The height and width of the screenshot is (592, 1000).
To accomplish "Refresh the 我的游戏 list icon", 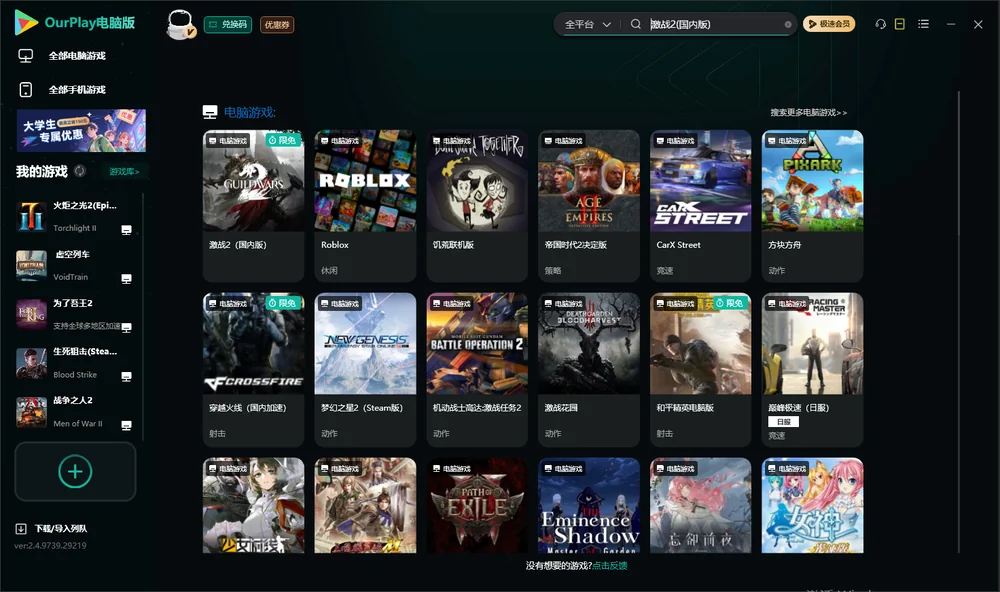I will click(80, 171).
